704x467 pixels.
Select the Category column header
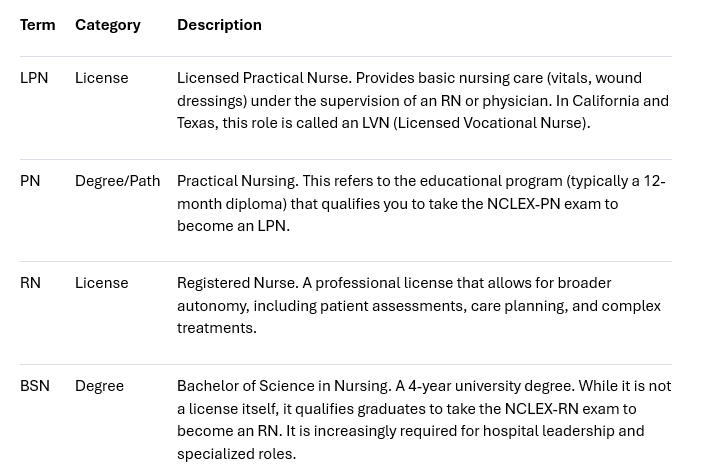[x=107, y=25]
